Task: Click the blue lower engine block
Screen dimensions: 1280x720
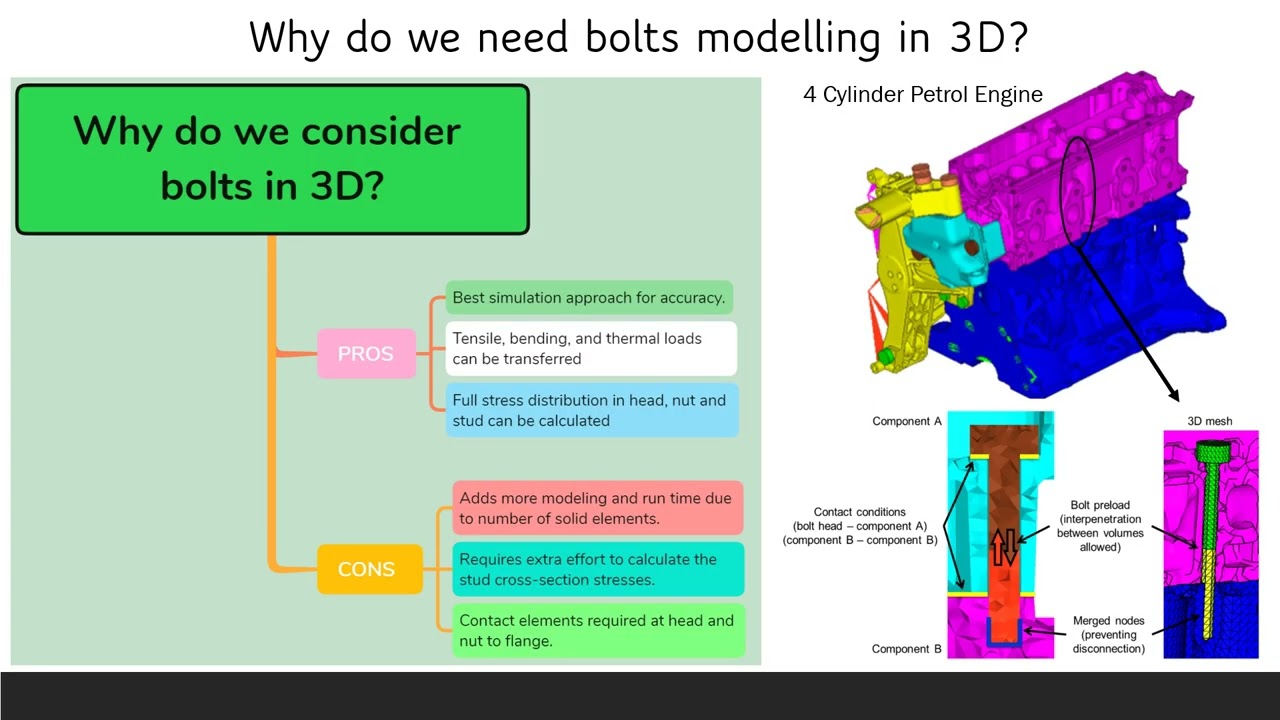Action: (x=1080, y=300)
